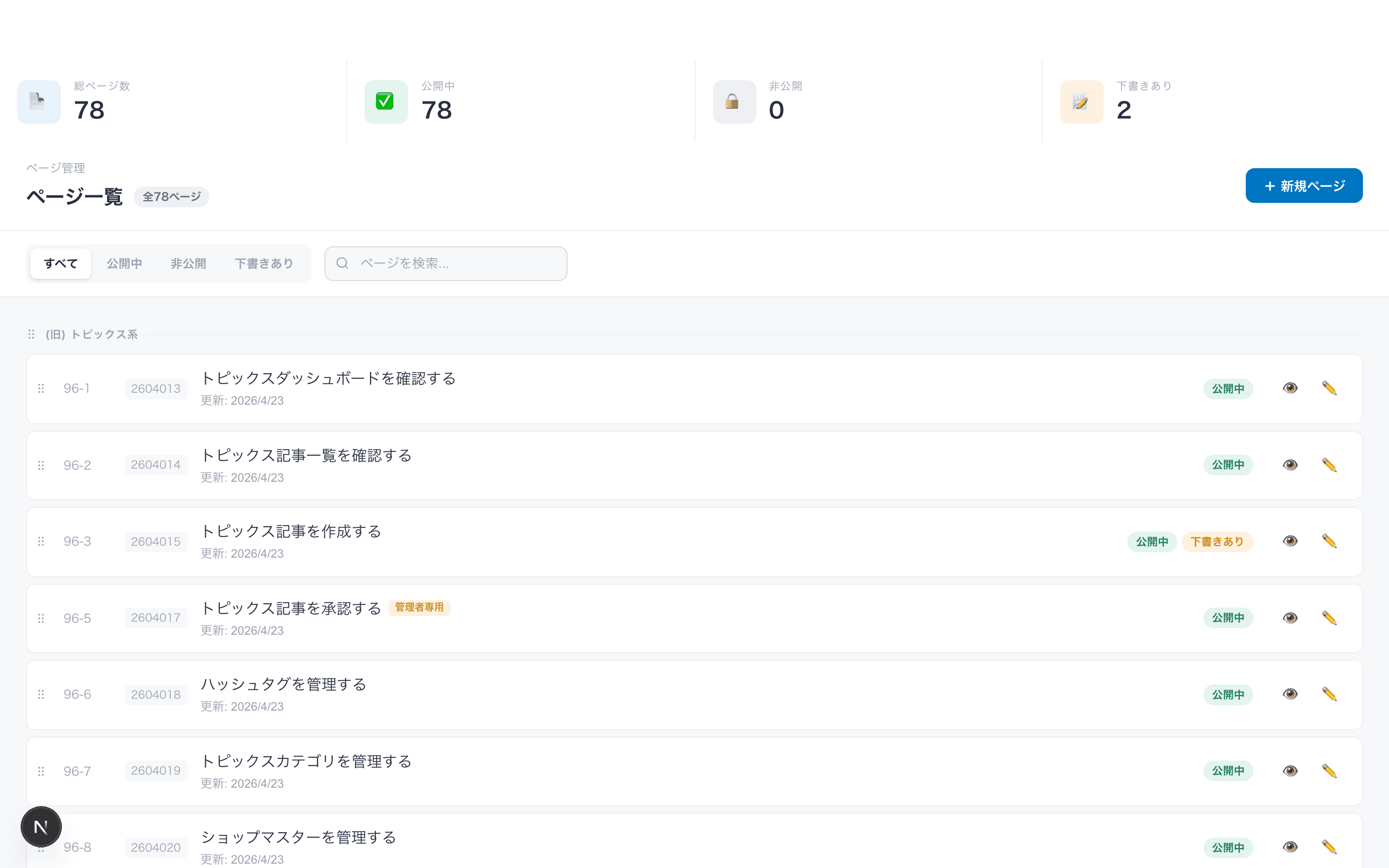Viewport: 1389px width, 868px height.
Task: Click the 下書きあり memo stat icon
Action: [1081, 101]
